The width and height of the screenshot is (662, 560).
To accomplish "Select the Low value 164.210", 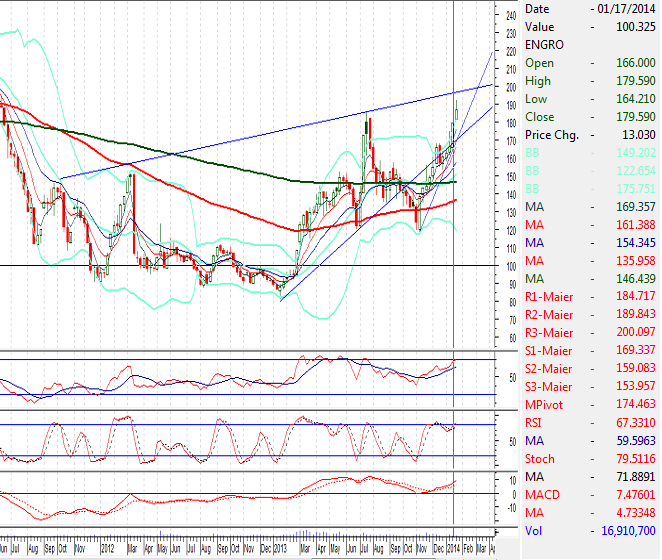I will coord(634,99).
